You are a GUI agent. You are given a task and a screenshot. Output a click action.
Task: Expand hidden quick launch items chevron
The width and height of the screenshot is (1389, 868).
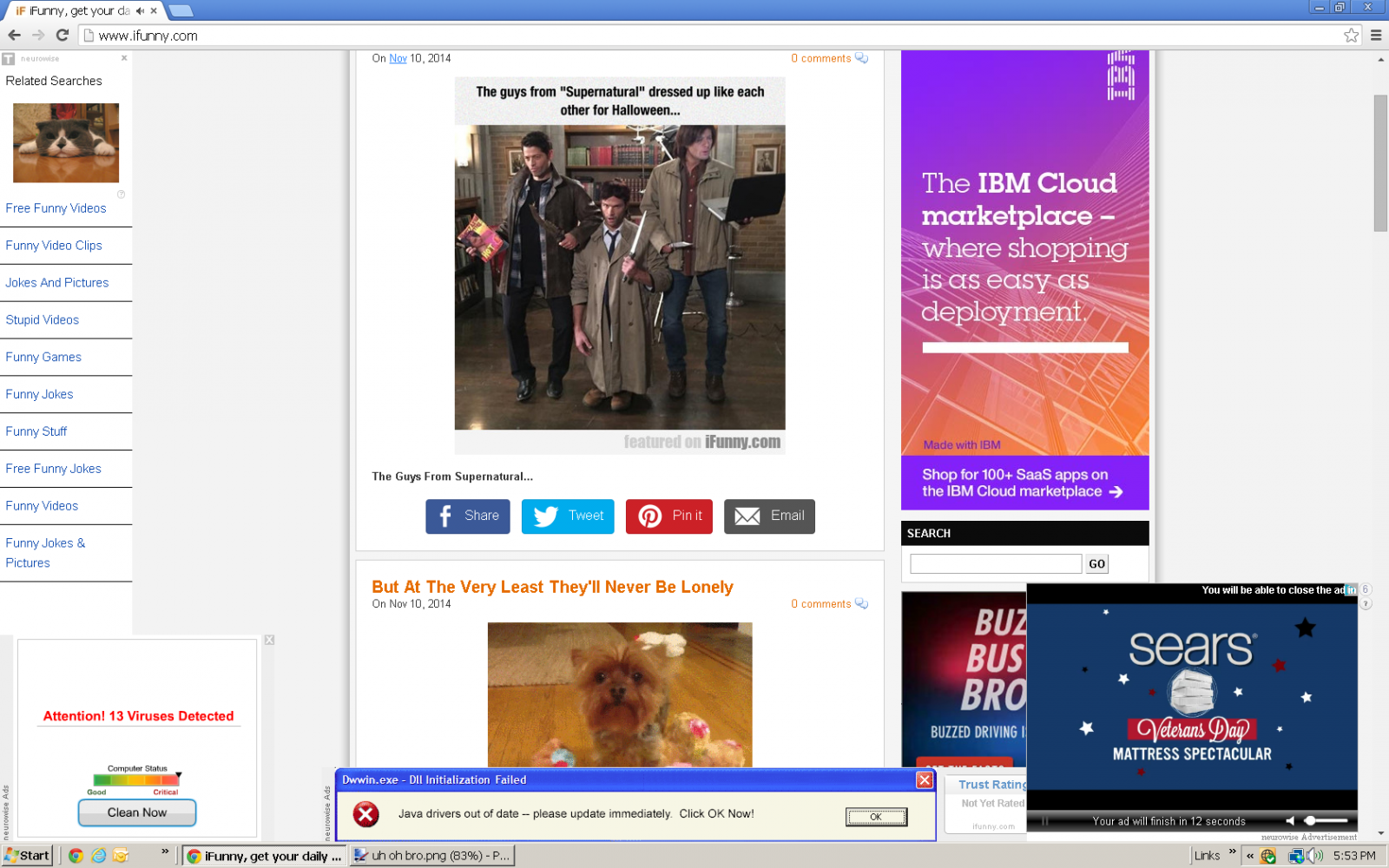click(165, 852)
